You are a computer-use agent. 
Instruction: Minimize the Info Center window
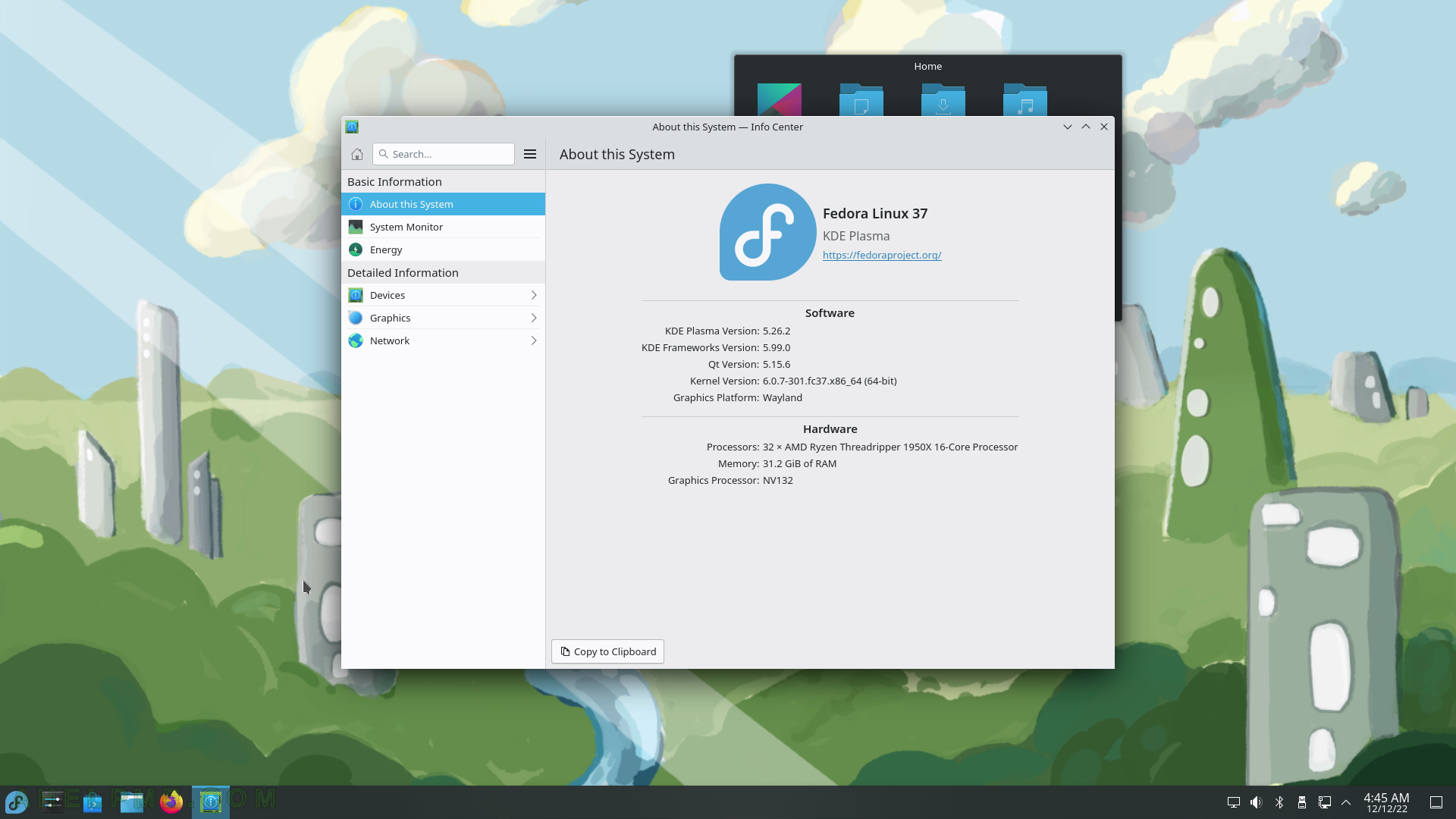1067,127
